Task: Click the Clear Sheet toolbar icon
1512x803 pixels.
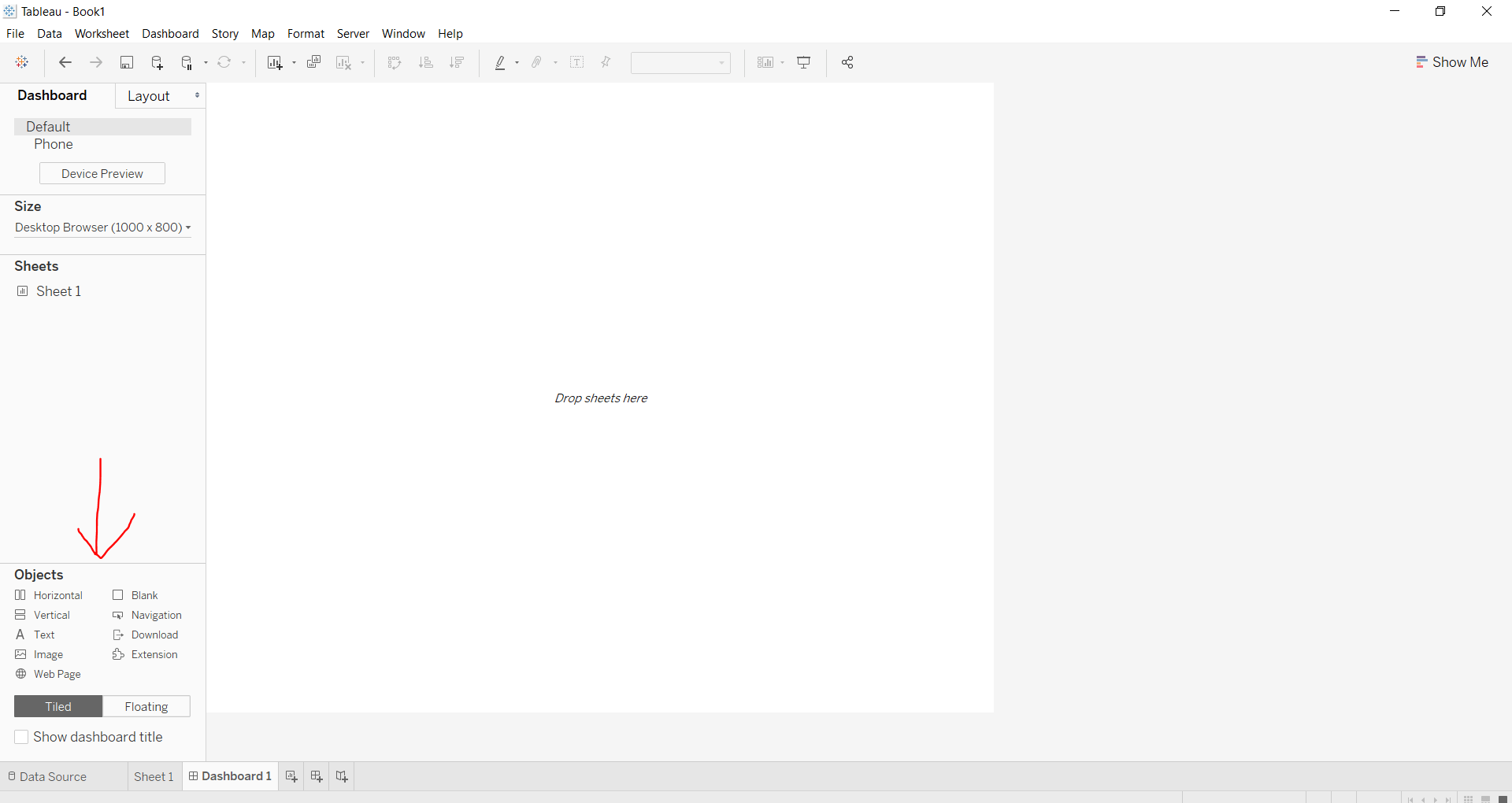Action: tap(344, 62)
